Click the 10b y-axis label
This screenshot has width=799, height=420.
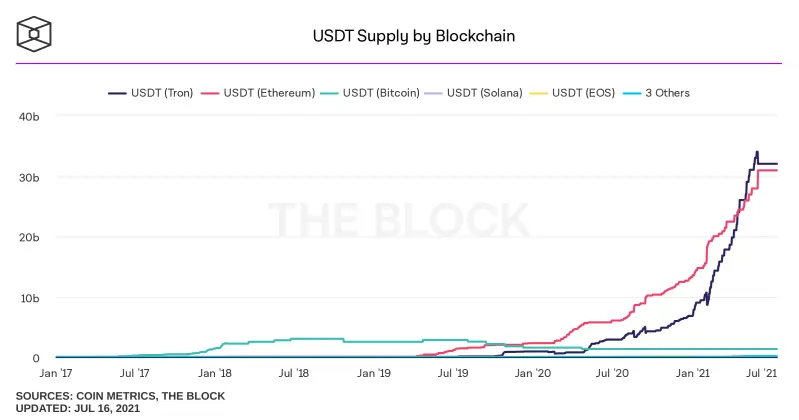click(30, 298)
